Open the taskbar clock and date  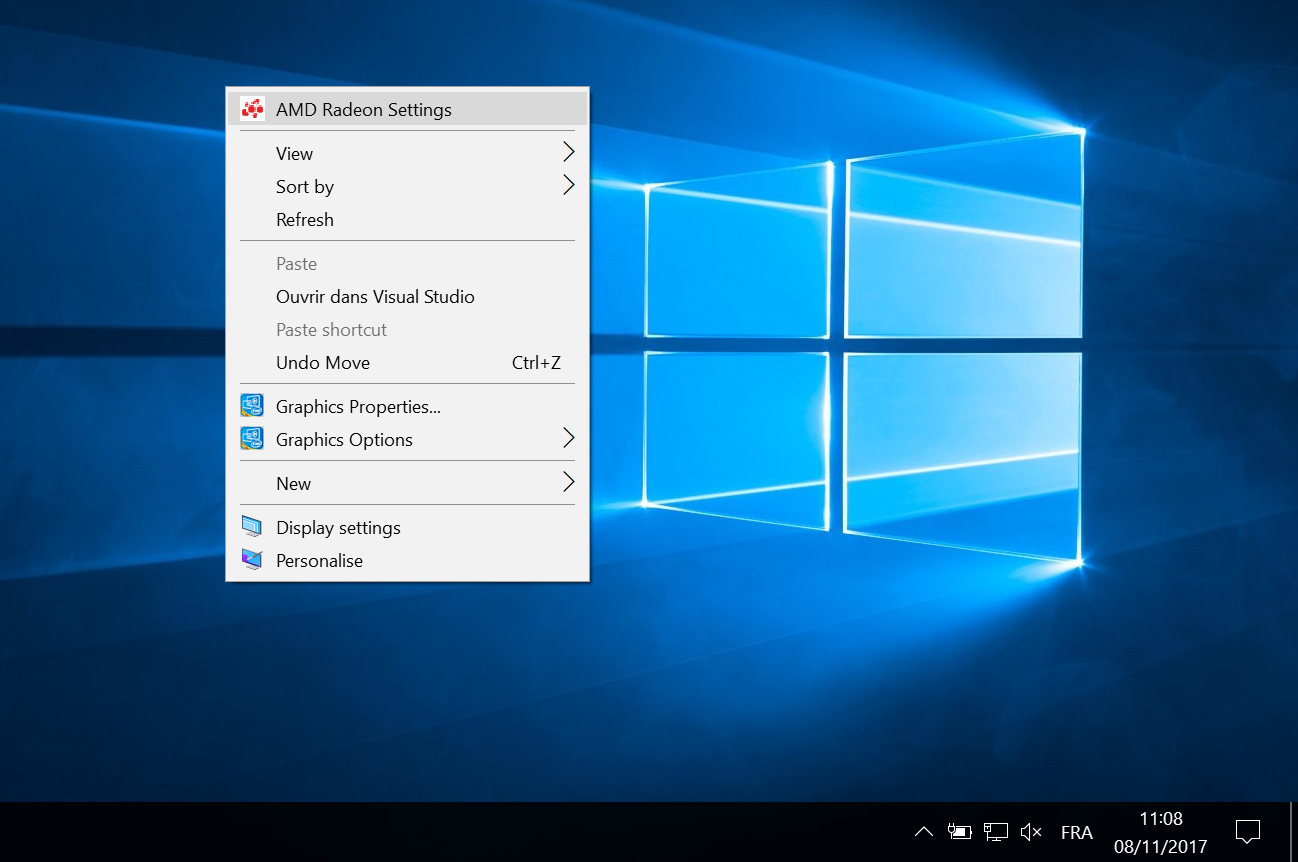(1160, 832)
